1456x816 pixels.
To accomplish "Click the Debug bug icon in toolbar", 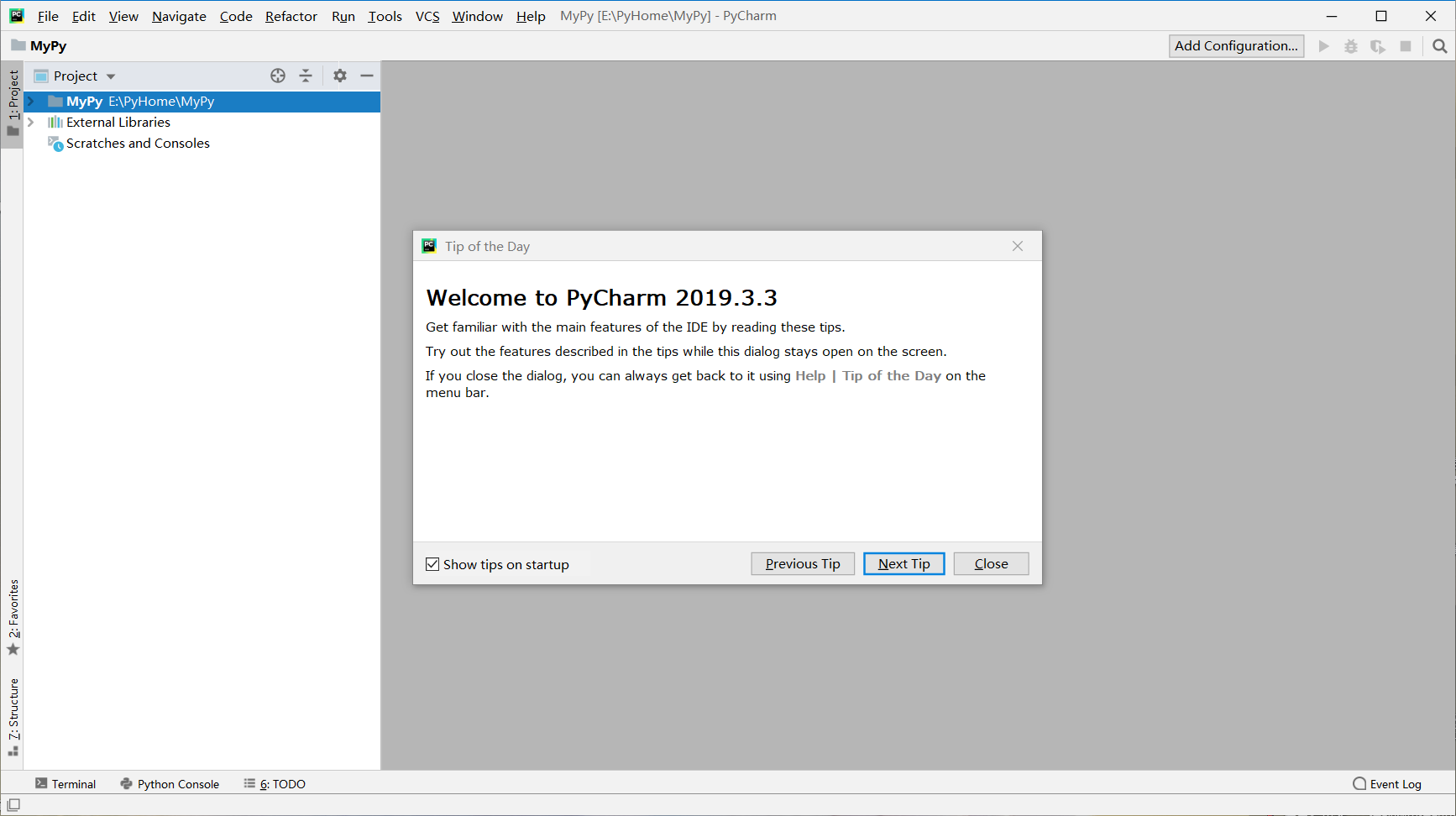I will [x=1351, y=46].
